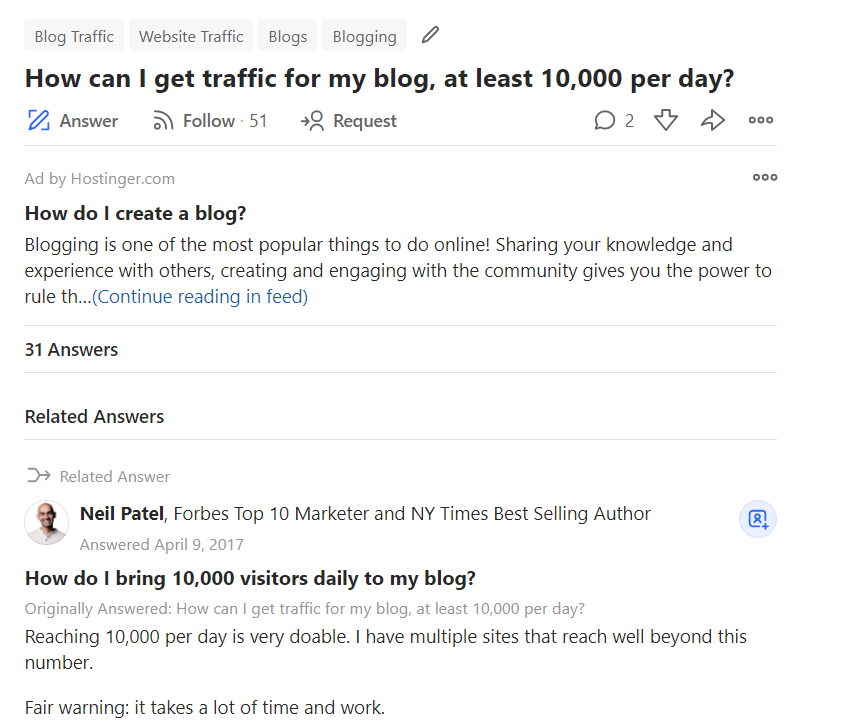Open the comments bubble icon
852x727 pixels.
[x=605, y=121]
